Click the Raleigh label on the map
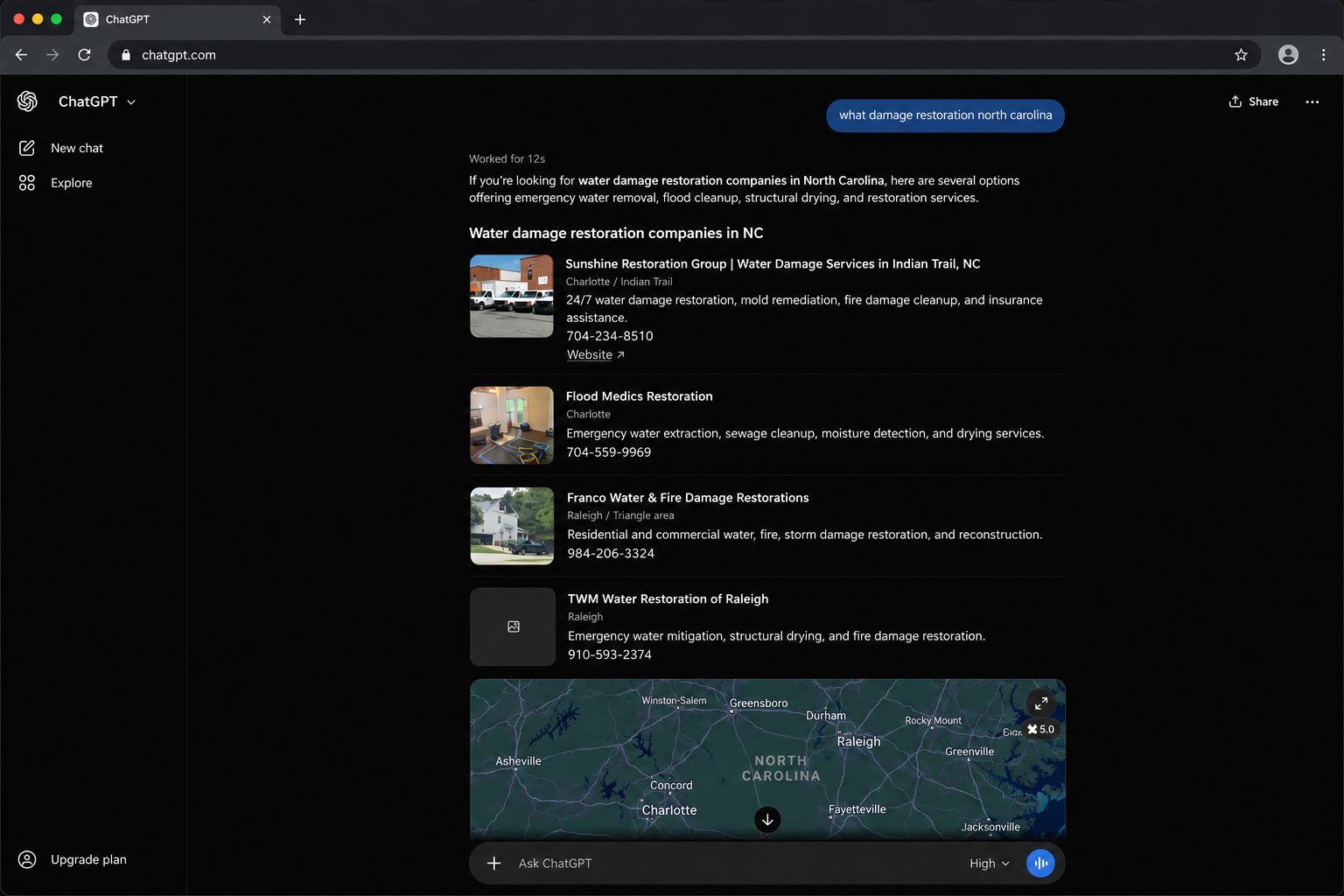This screenshot has width=1344, height=896. pos(858,741)
